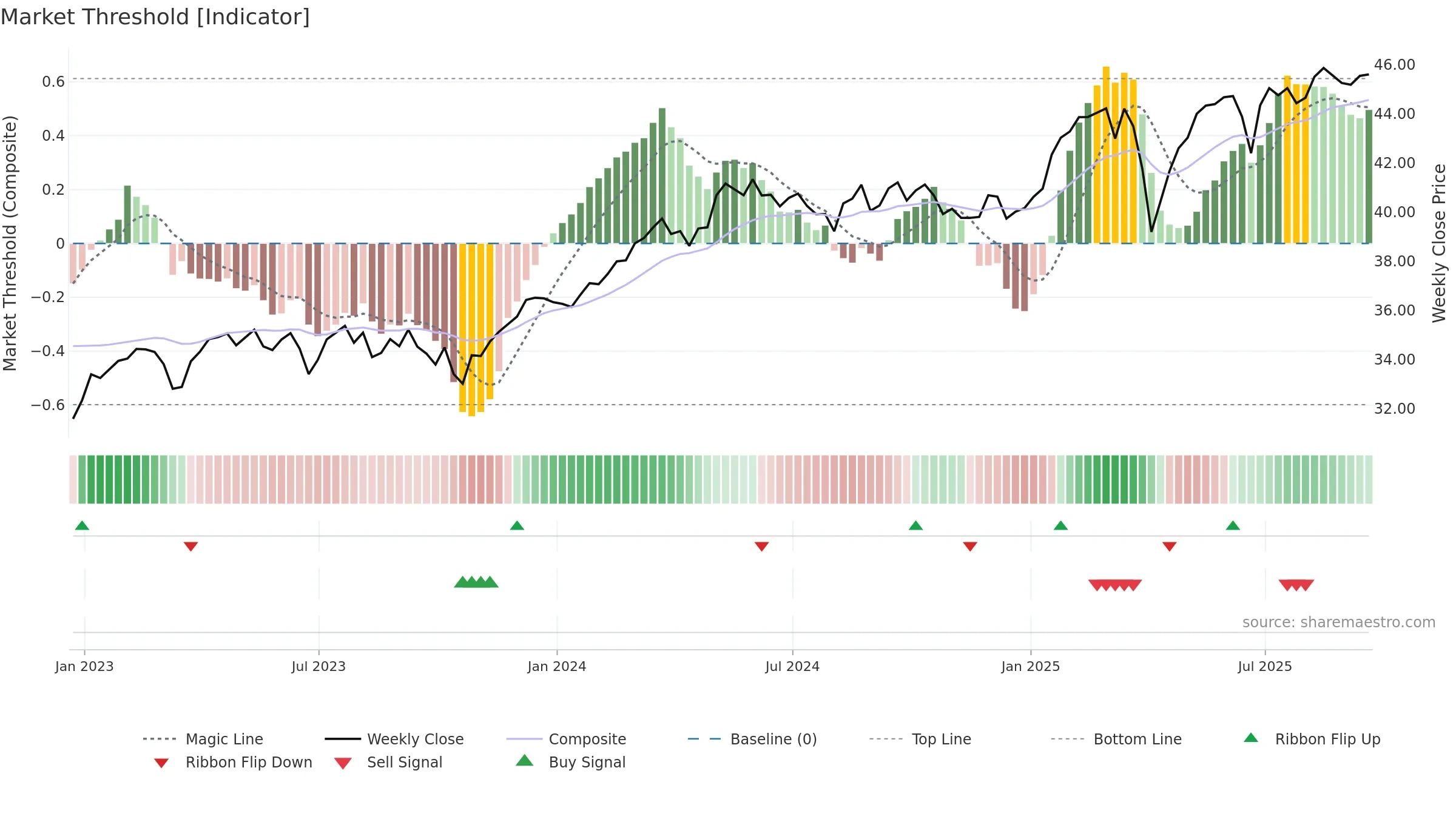Click the source: sharemaestro.com text
This screenshot has height=819, width=1456.
coord(1339,622)
